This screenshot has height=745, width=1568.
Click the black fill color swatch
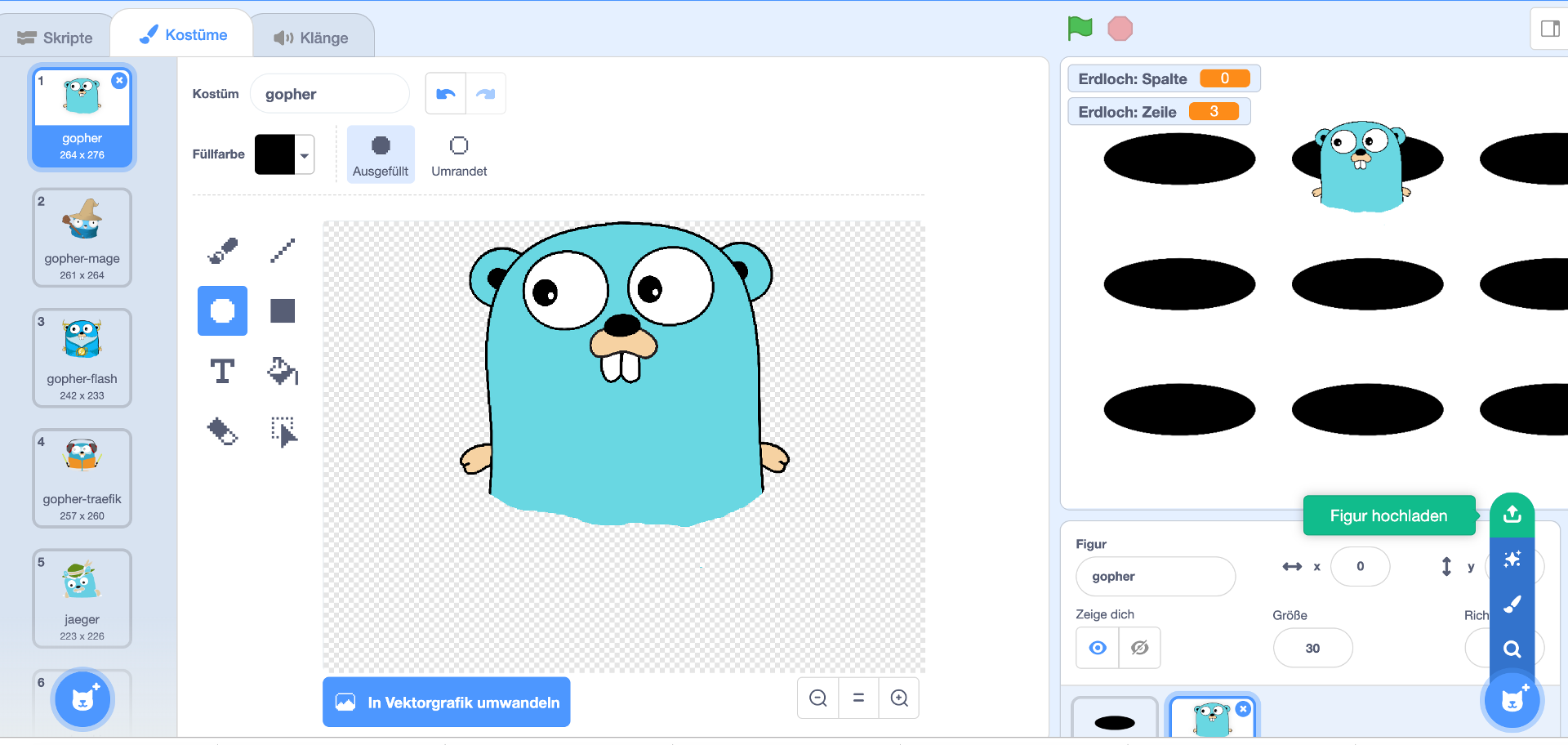pyautogui.click(x=275, y=155)
